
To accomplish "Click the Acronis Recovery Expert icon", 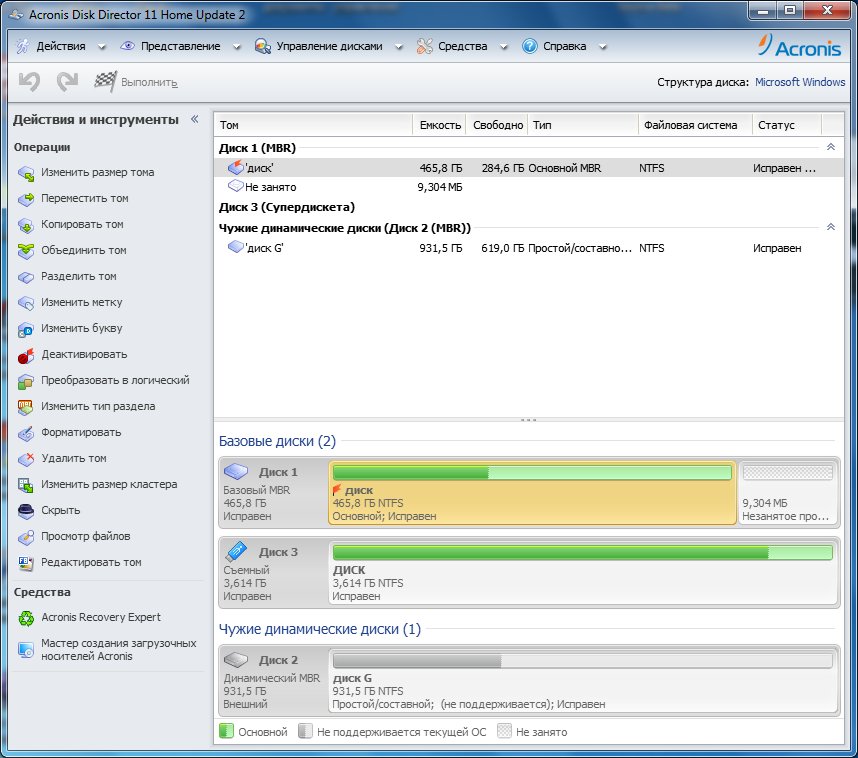I will 26,618.
